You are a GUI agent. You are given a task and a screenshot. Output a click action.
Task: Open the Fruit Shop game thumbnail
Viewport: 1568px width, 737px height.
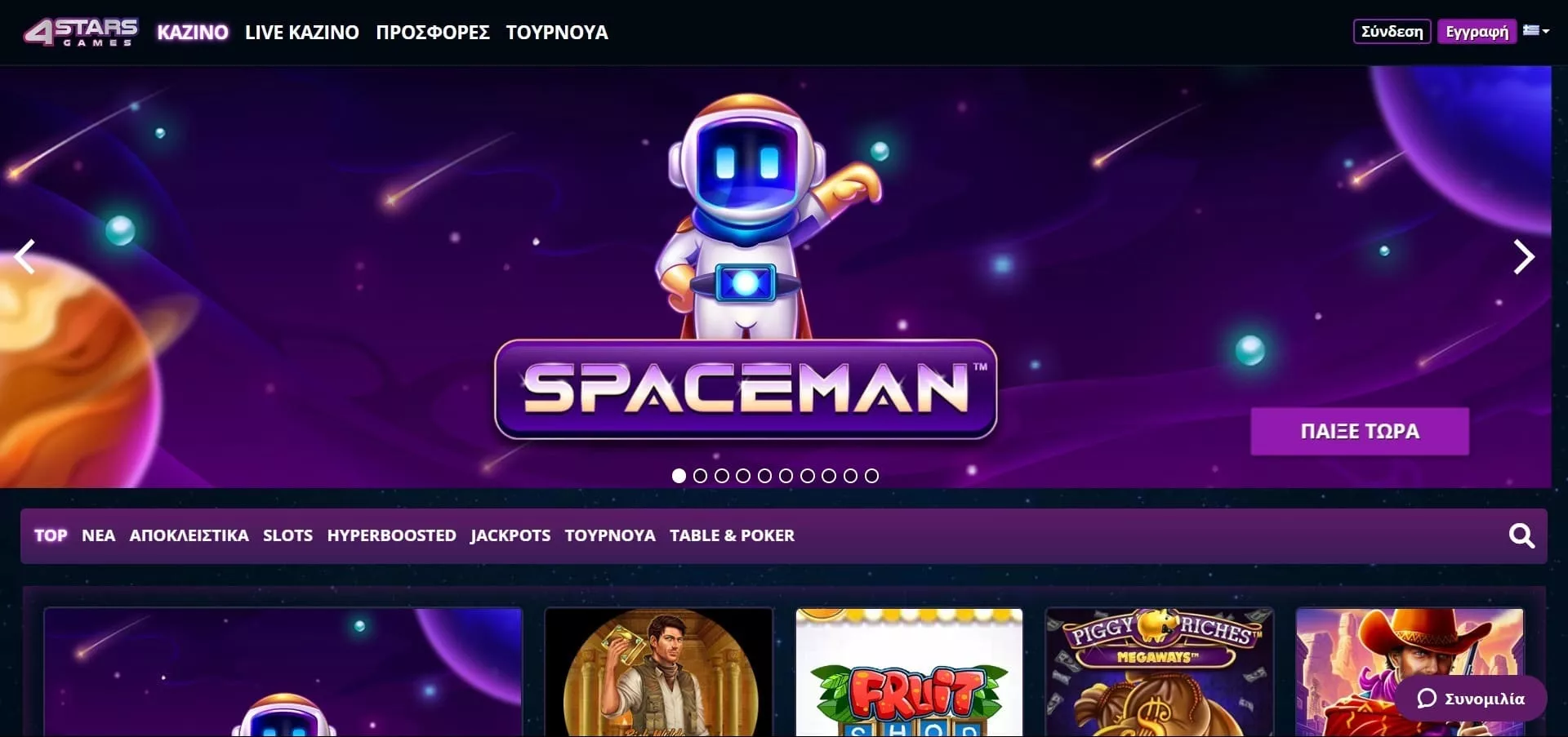909,673
